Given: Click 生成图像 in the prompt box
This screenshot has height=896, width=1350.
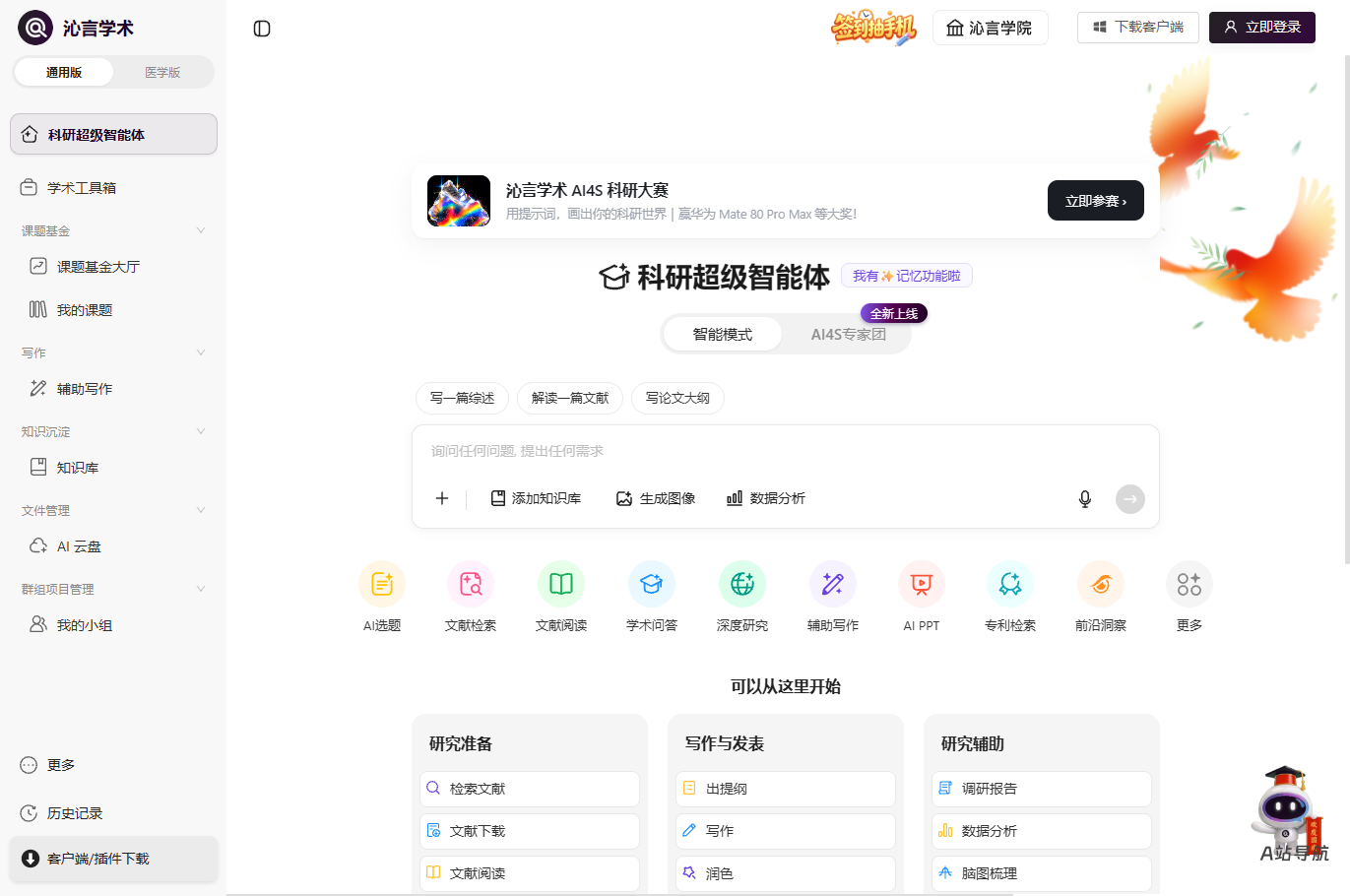Looking at the screenshot, I should point(656,498).
